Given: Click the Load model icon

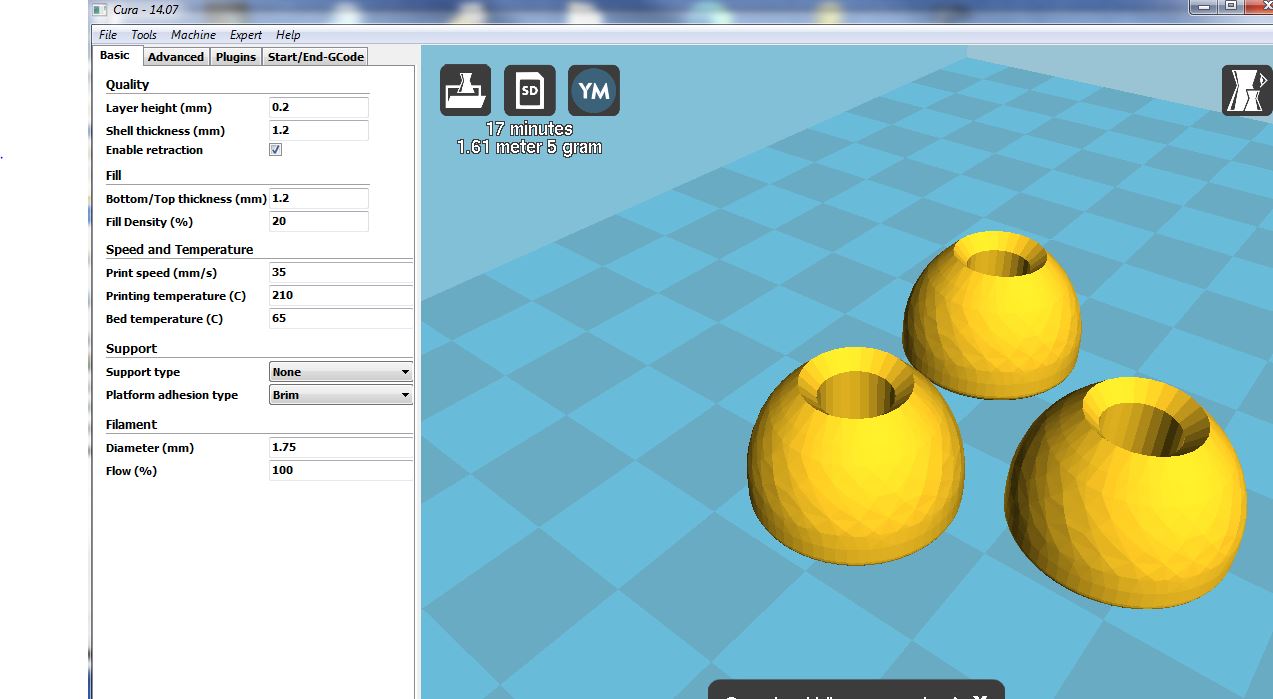Looking at the screenshot, I should tap(465, 90).
